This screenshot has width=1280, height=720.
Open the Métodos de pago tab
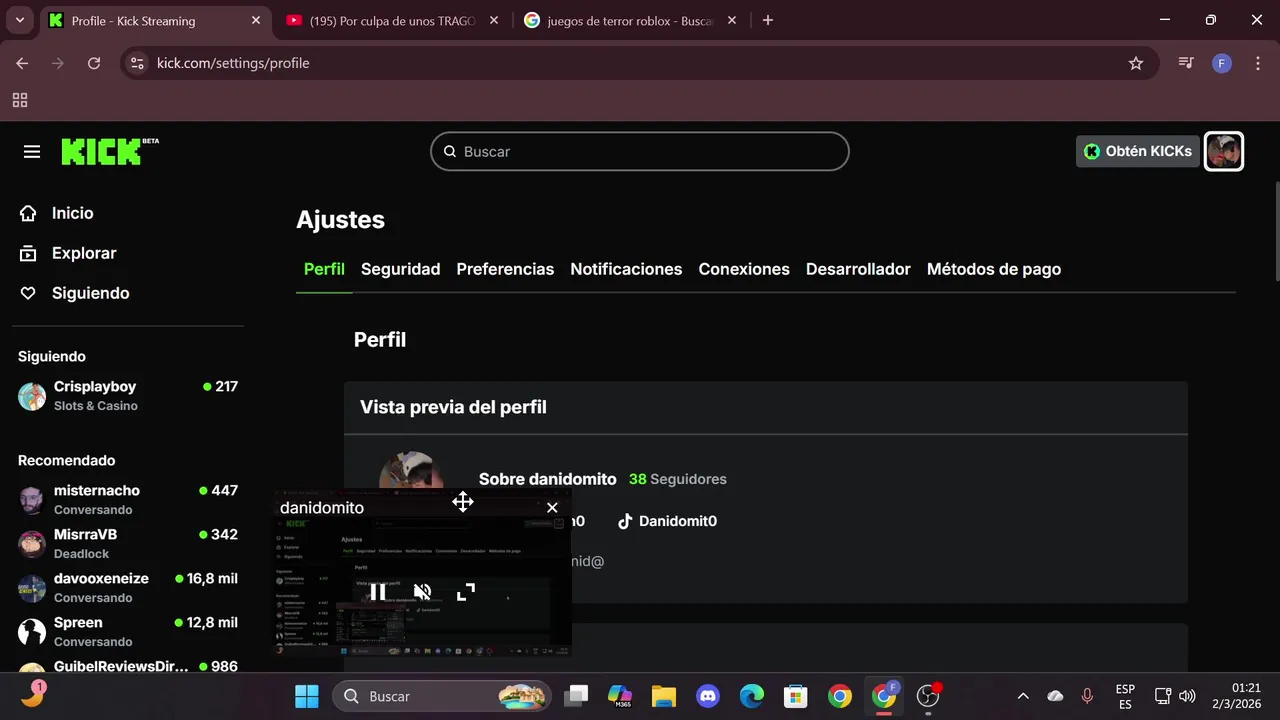(994, 269)
